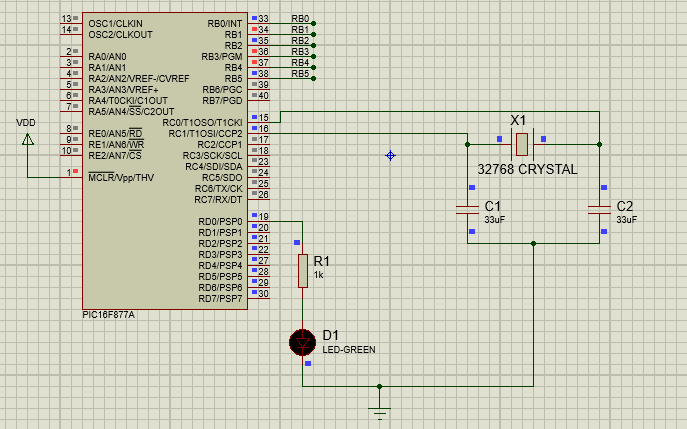687x429 pixels.
Task: Select the D1 green LED symbol
Action: [x=302, y=343]
